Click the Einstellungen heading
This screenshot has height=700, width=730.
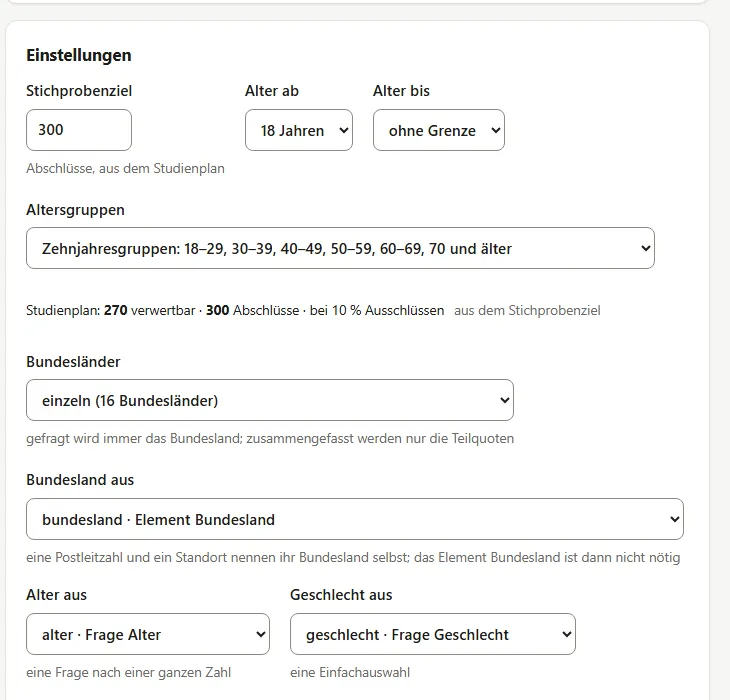click(x=79, y=55)
